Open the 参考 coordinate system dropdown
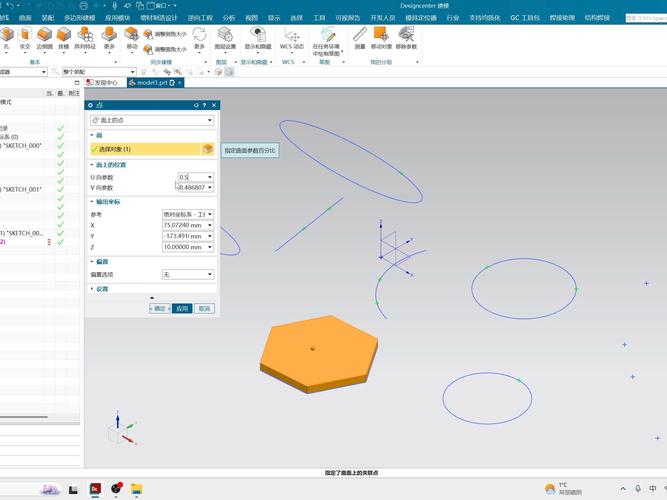The height and width of the screenshot is (500, 667). 188,214
